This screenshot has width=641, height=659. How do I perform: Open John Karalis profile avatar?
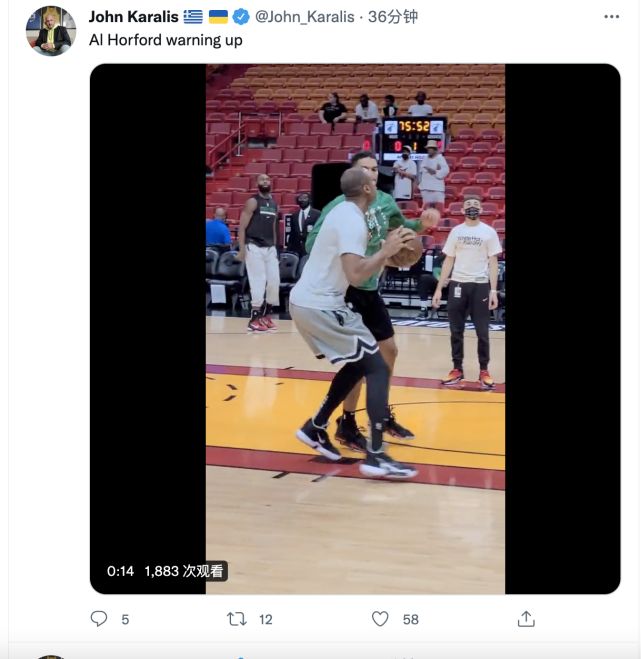pos(50,31)
